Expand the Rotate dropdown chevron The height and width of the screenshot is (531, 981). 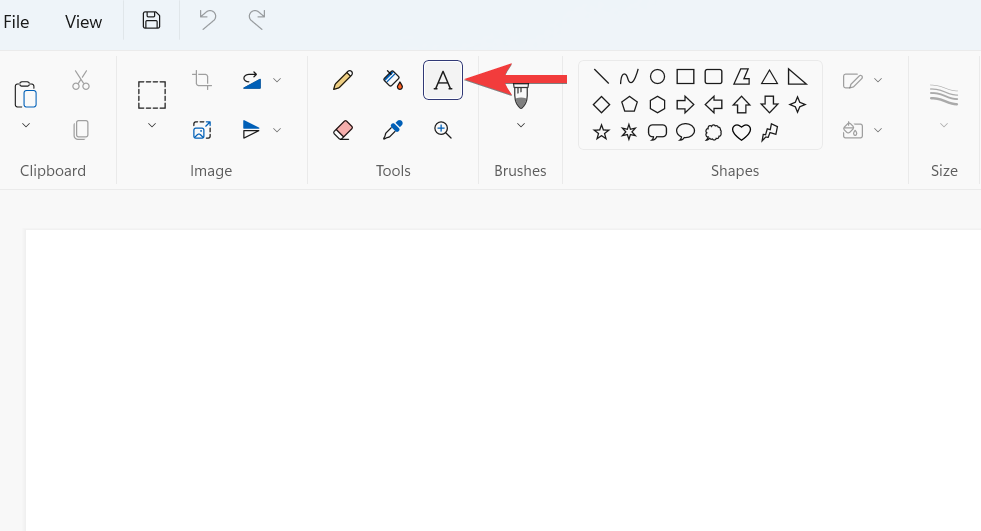[277, 80]
